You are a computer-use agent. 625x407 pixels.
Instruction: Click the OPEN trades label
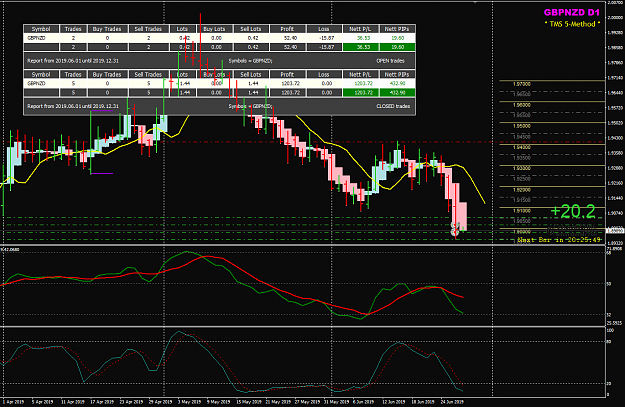tap(390, 61)
